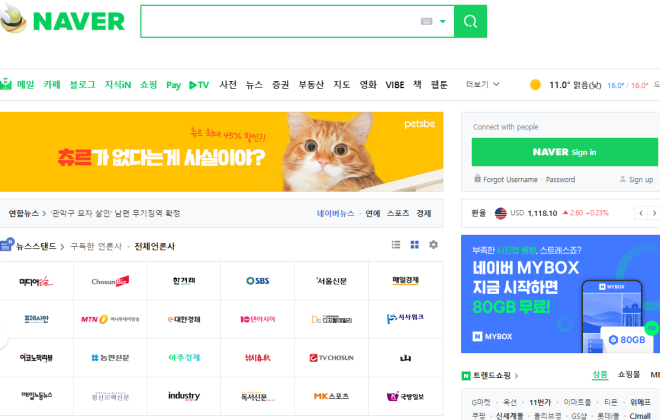Open the 대한경제 publisher logo
Image resolution: width=660 pixels, height=420 pixels.
point(184,319)
